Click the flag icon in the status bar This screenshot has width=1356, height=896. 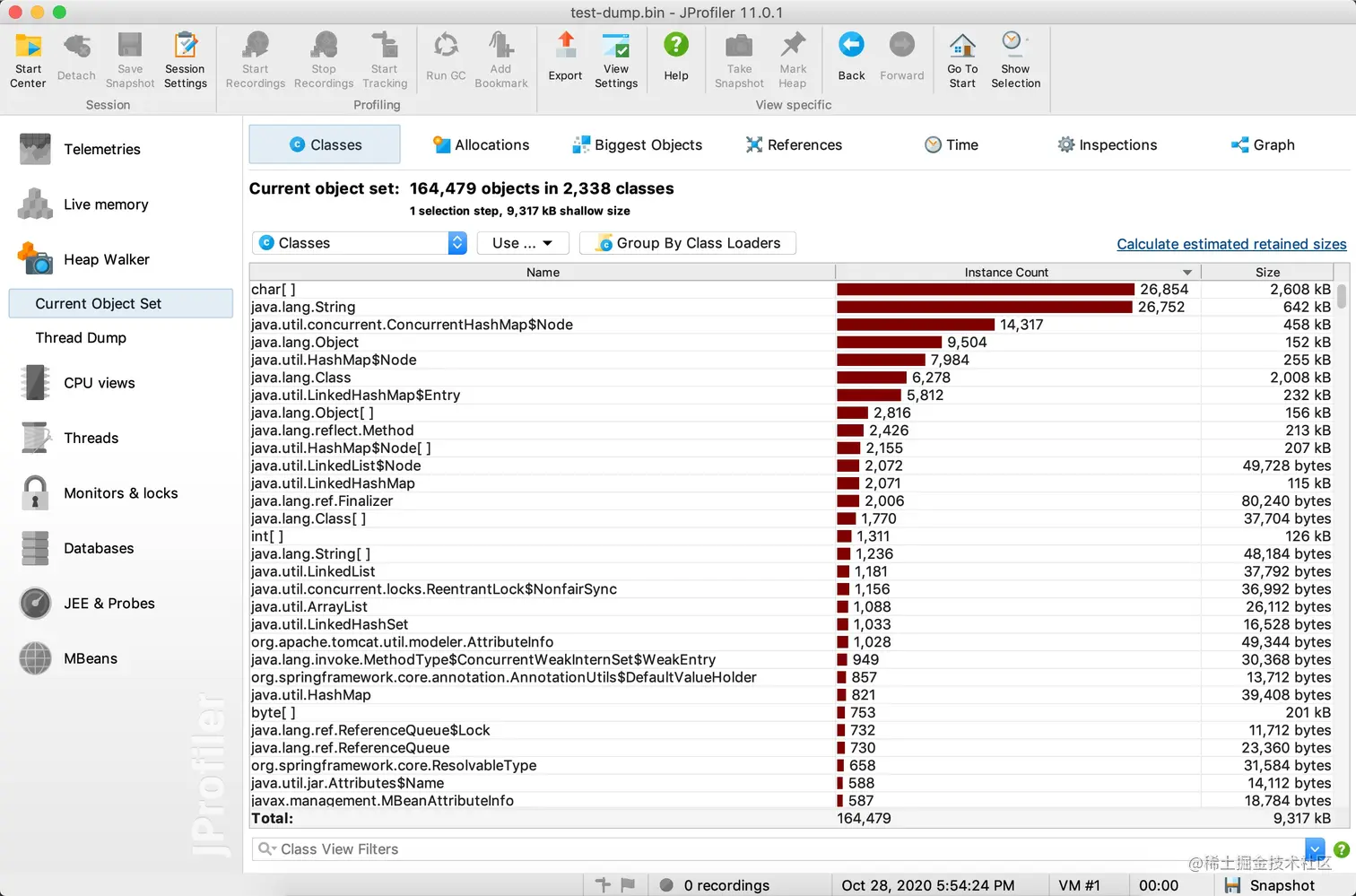(x=628, y=885)
